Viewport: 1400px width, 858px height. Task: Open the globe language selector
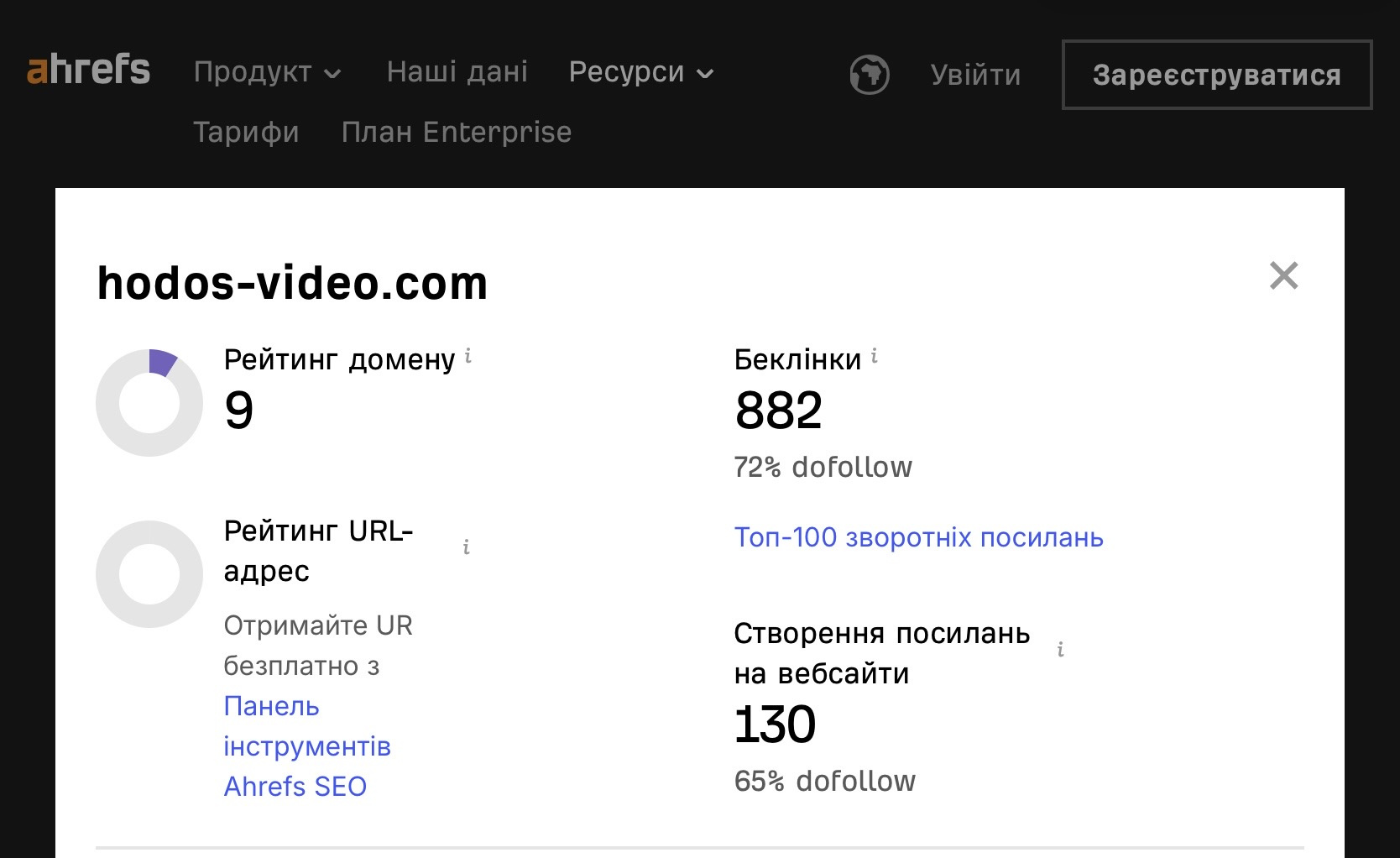tap(870, 75)
